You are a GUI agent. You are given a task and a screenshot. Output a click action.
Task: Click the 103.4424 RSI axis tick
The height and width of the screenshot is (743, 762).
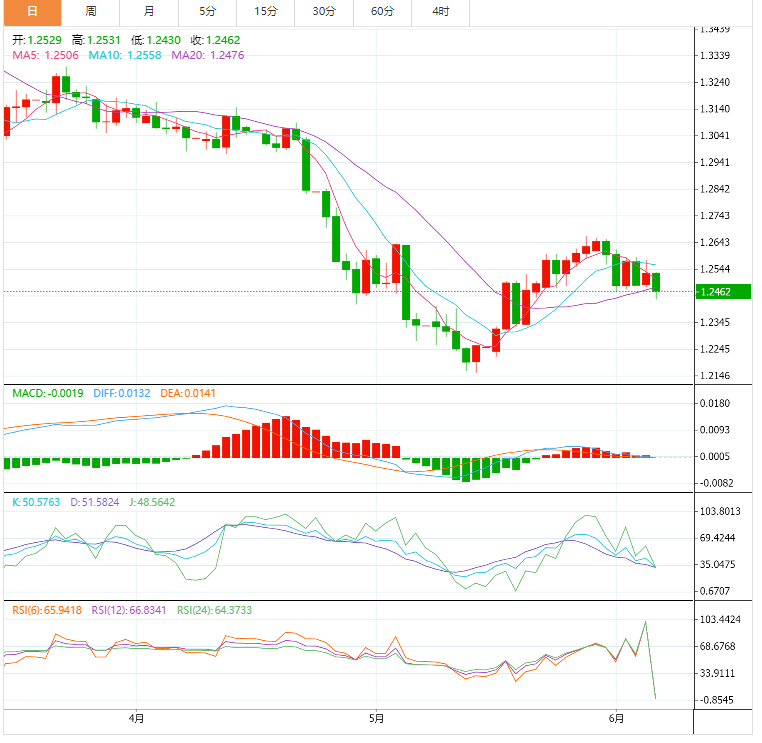720,620
